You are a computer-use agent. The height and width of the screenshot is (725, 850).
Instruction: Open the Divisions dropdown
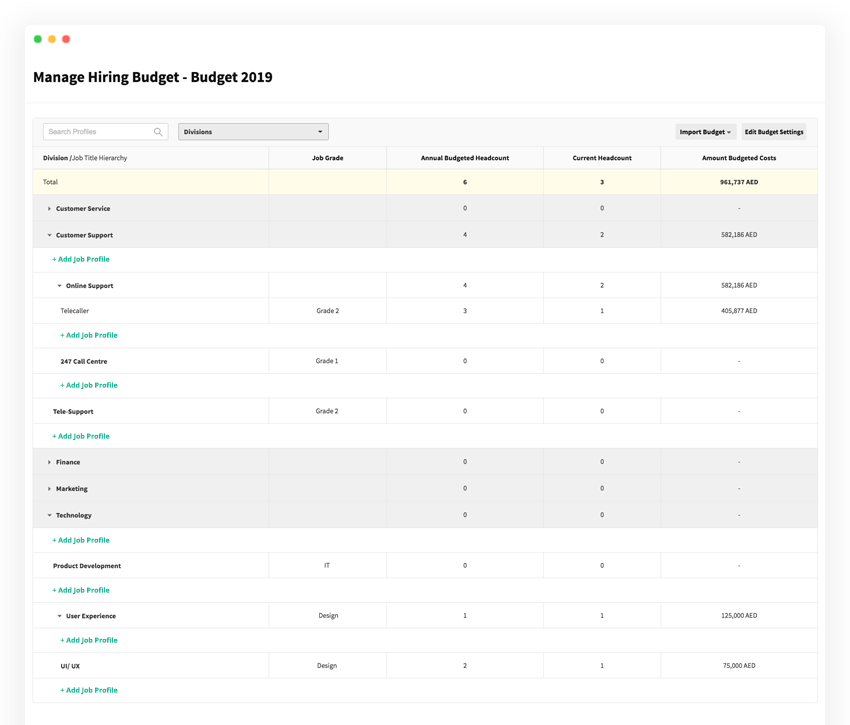click(253, 132)
